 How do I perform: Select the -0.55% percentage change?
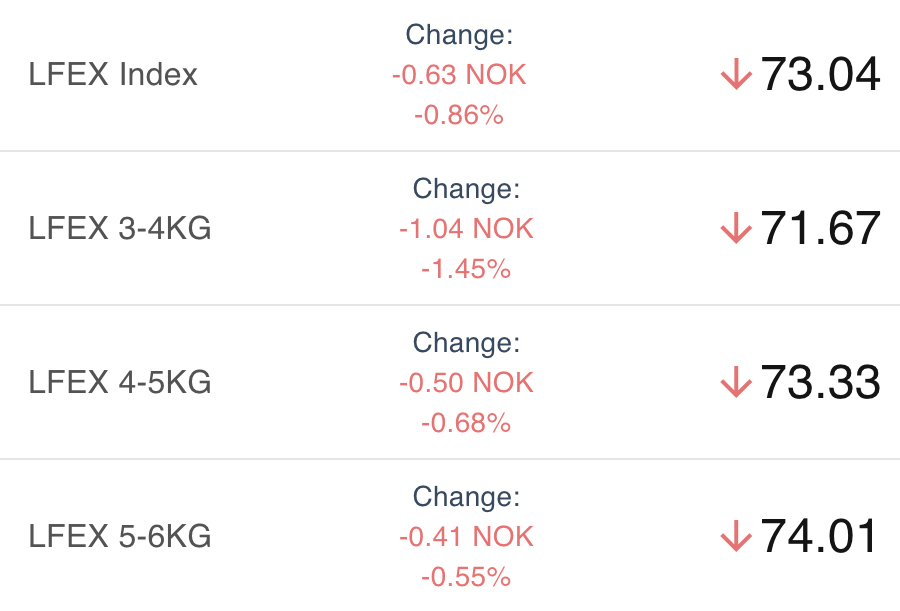[466, 577]
